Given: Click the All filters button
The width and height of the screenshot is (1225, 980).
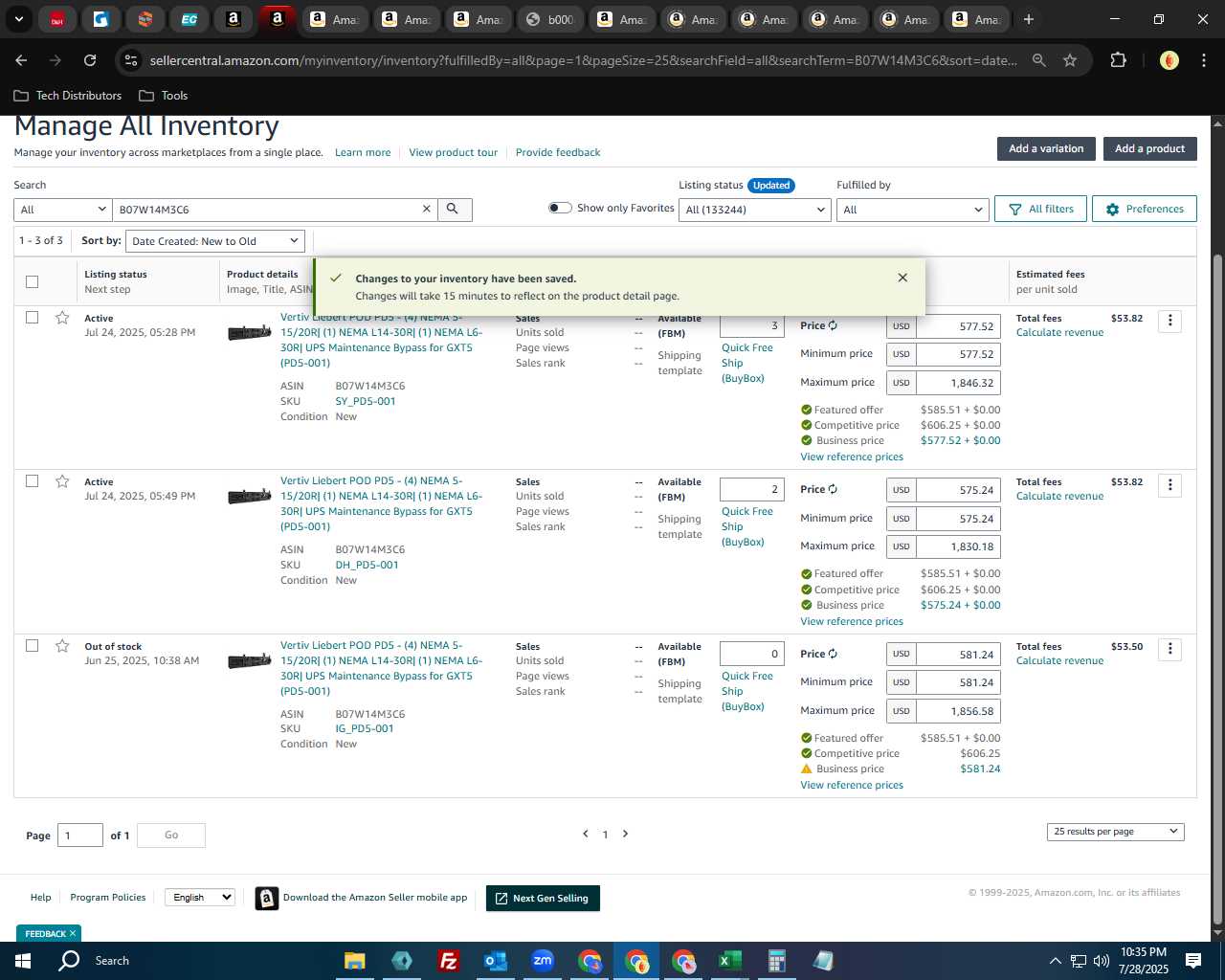Looking at the screenshot, I should [1041, 209].
